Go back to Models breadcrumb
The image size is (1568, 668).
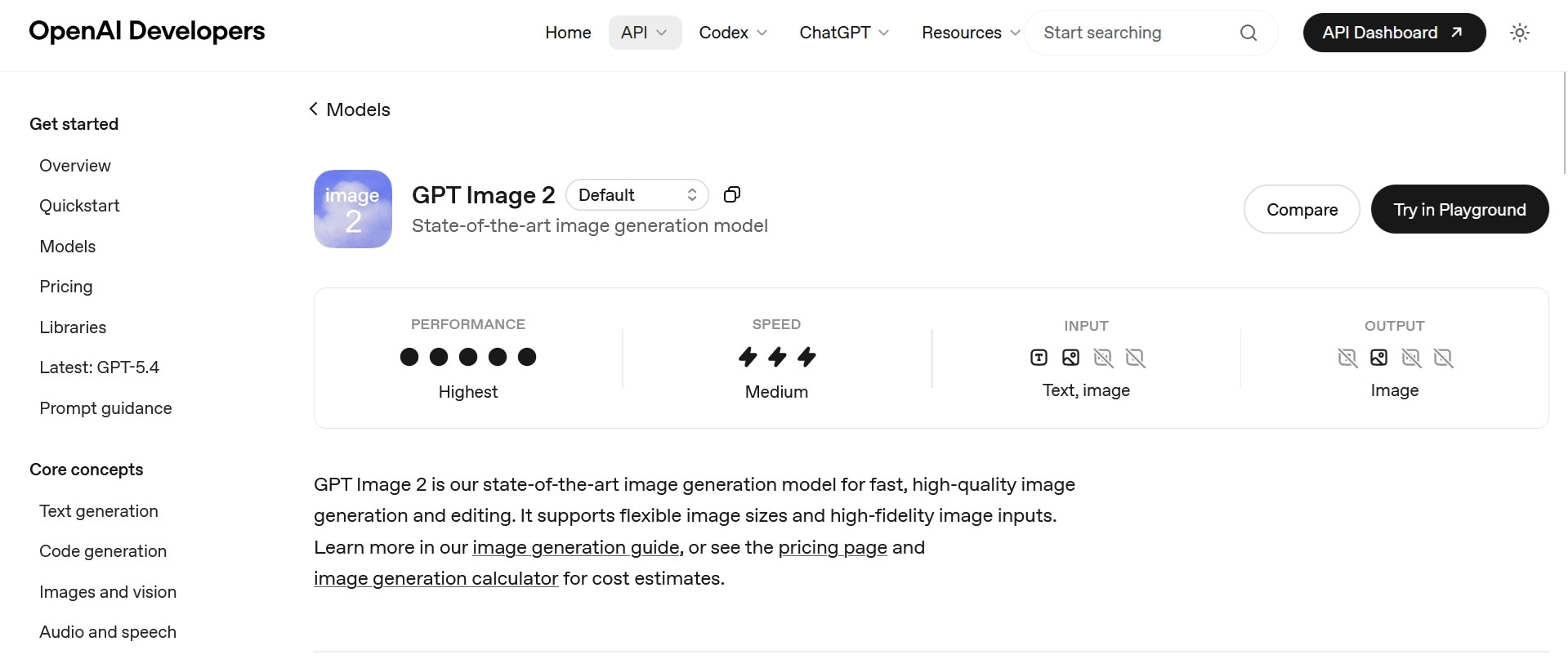coord(358,109)
